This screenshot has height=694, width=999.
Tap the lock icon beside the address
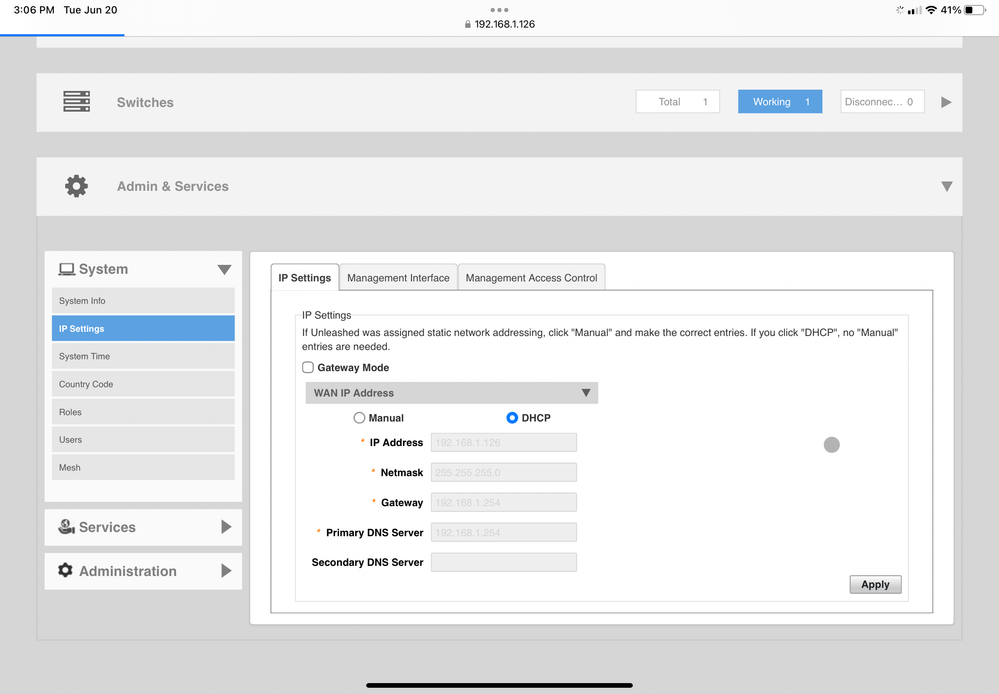468,24
